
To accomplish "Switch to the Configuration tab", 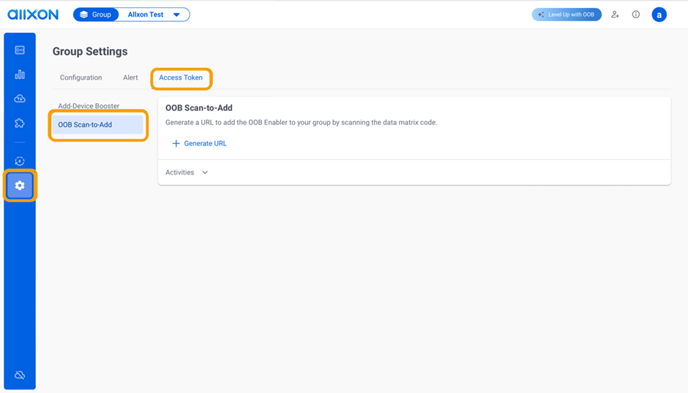I will coord(81,78).
